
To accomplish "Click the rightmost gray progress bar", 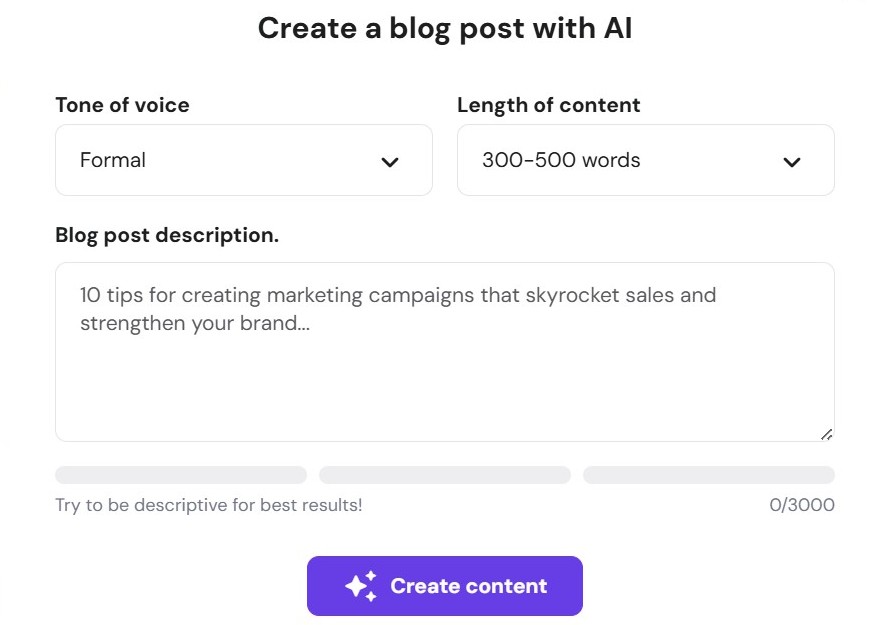I will coord(708,474).
